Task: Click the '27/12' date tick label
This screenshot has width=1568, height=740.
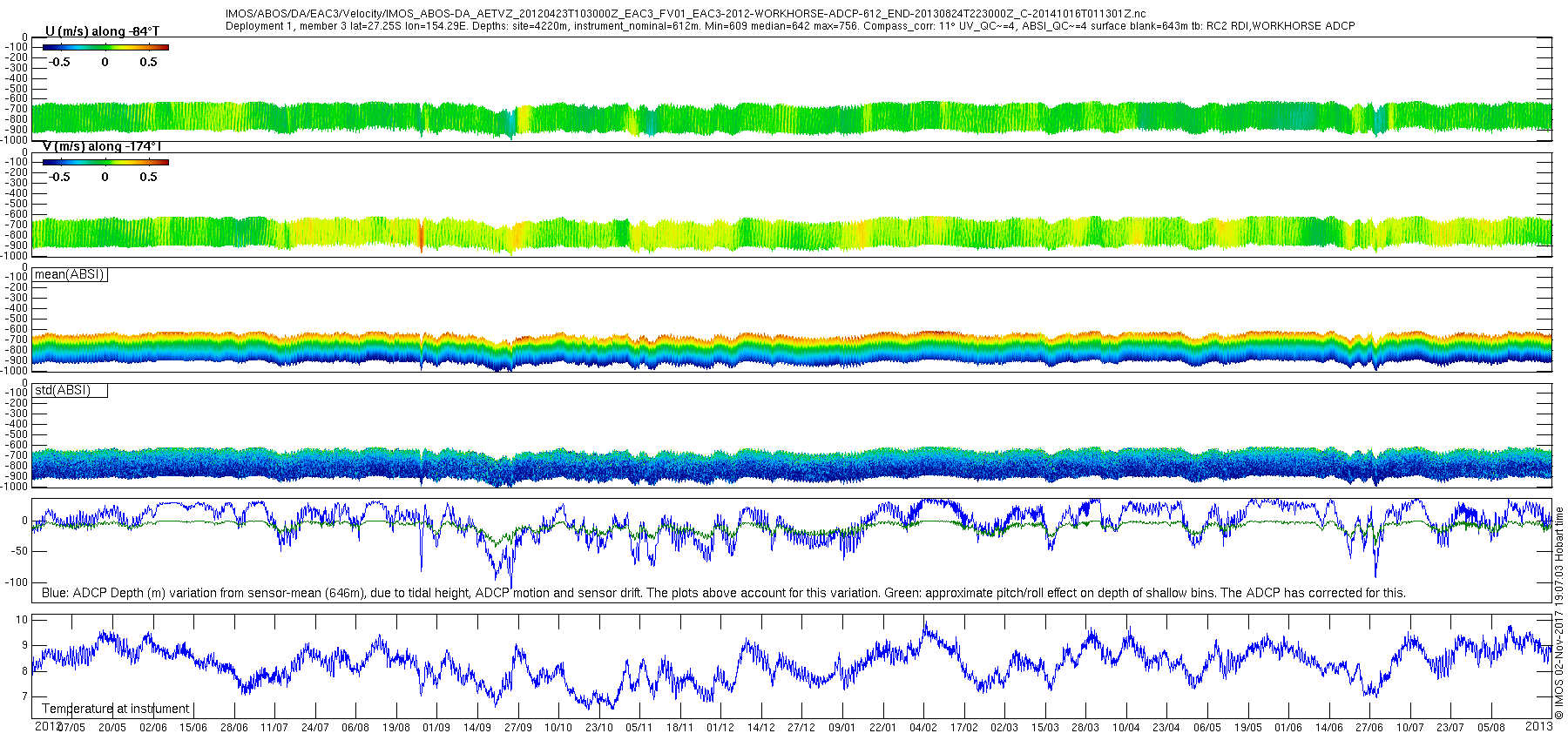Action: [x=801, y=728]
